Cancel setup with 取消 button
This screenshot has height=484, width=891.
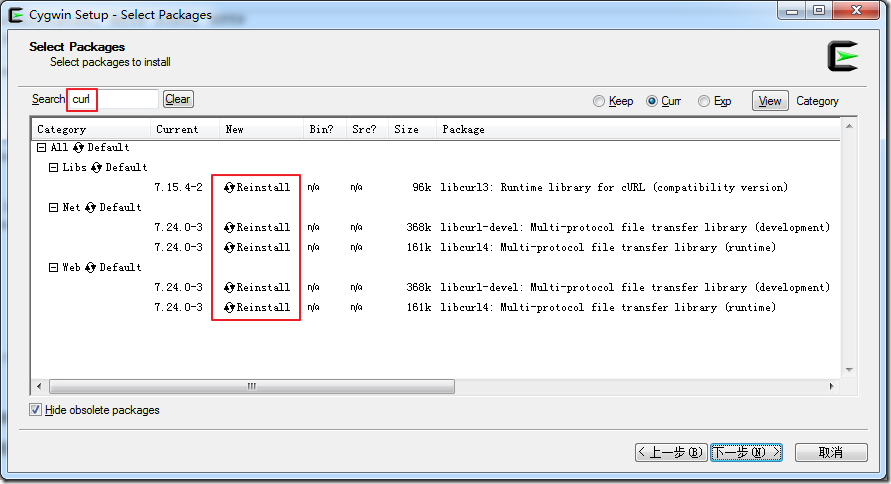click(x=831, y=453)
